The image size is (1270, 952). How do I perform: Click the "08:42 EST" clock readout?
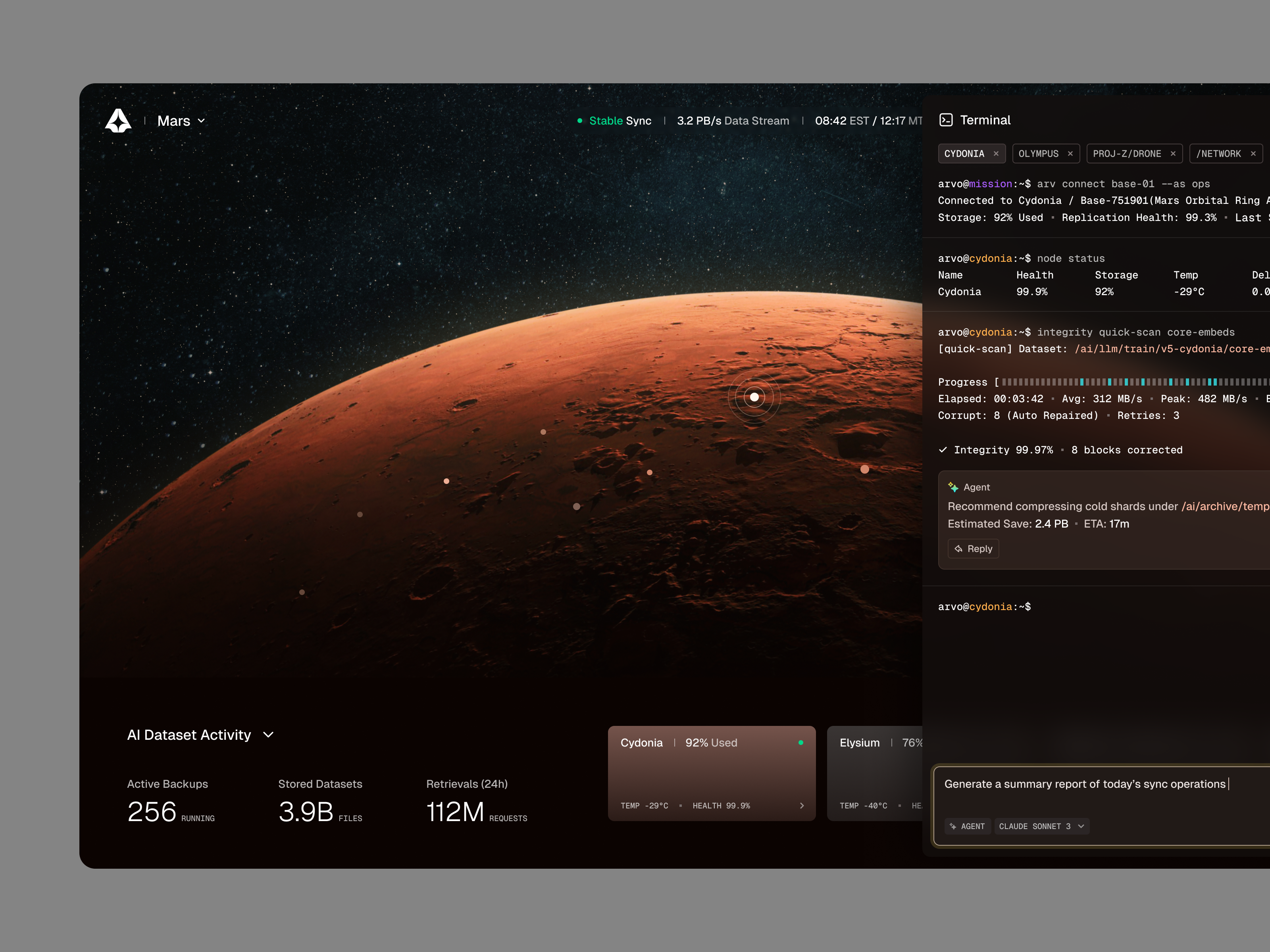[x=842, y=121]
